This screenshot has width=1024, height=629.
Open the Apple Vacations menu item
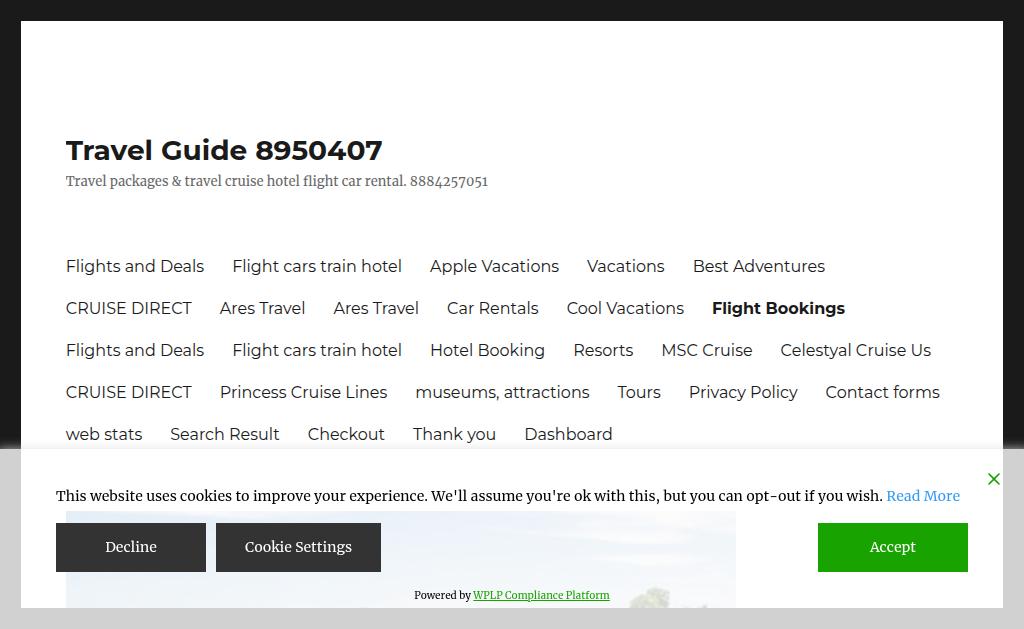[494, 266]
